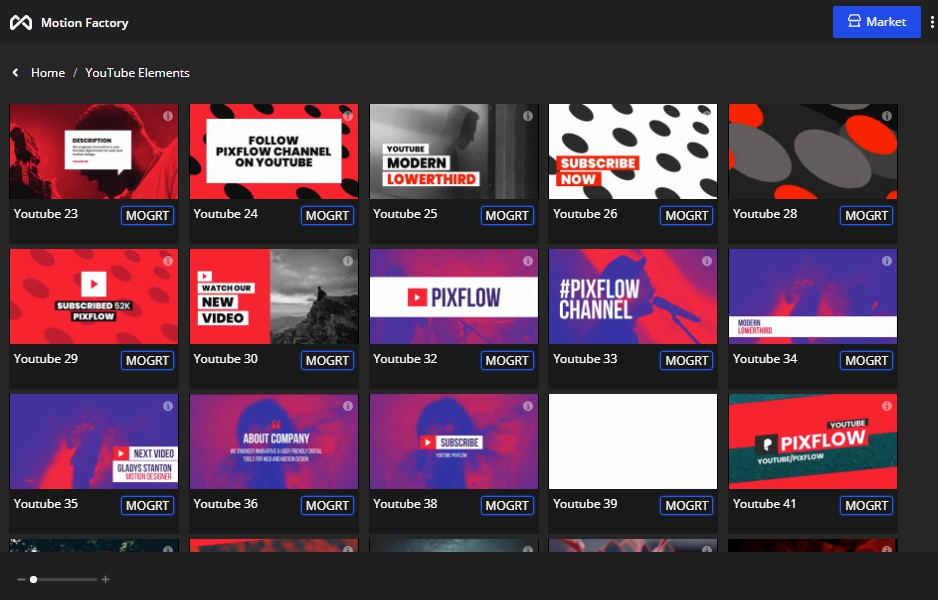Select the Subscribed 52K Pixflow thumbnail
Image resolution: width=938 pixels, height=600 pixels.
[94, 297]
